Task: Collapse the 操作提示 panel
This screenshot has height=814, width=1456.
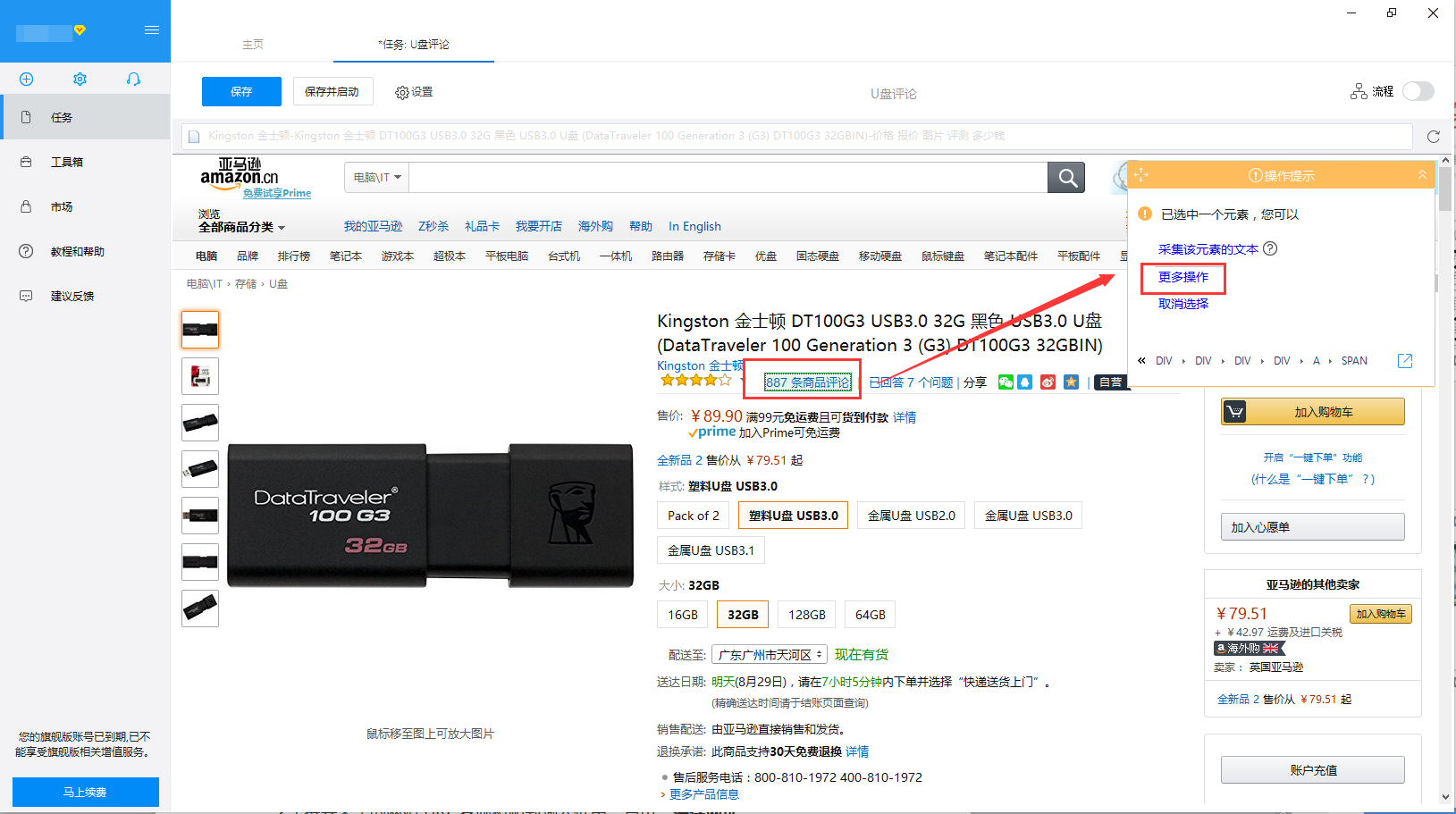Action: (1422, 175)
